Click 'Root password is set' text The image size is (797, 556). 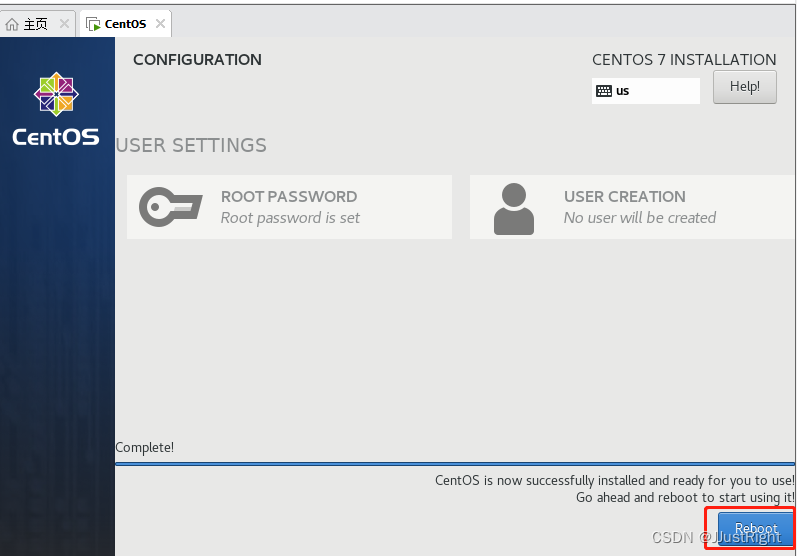[290, 218]
